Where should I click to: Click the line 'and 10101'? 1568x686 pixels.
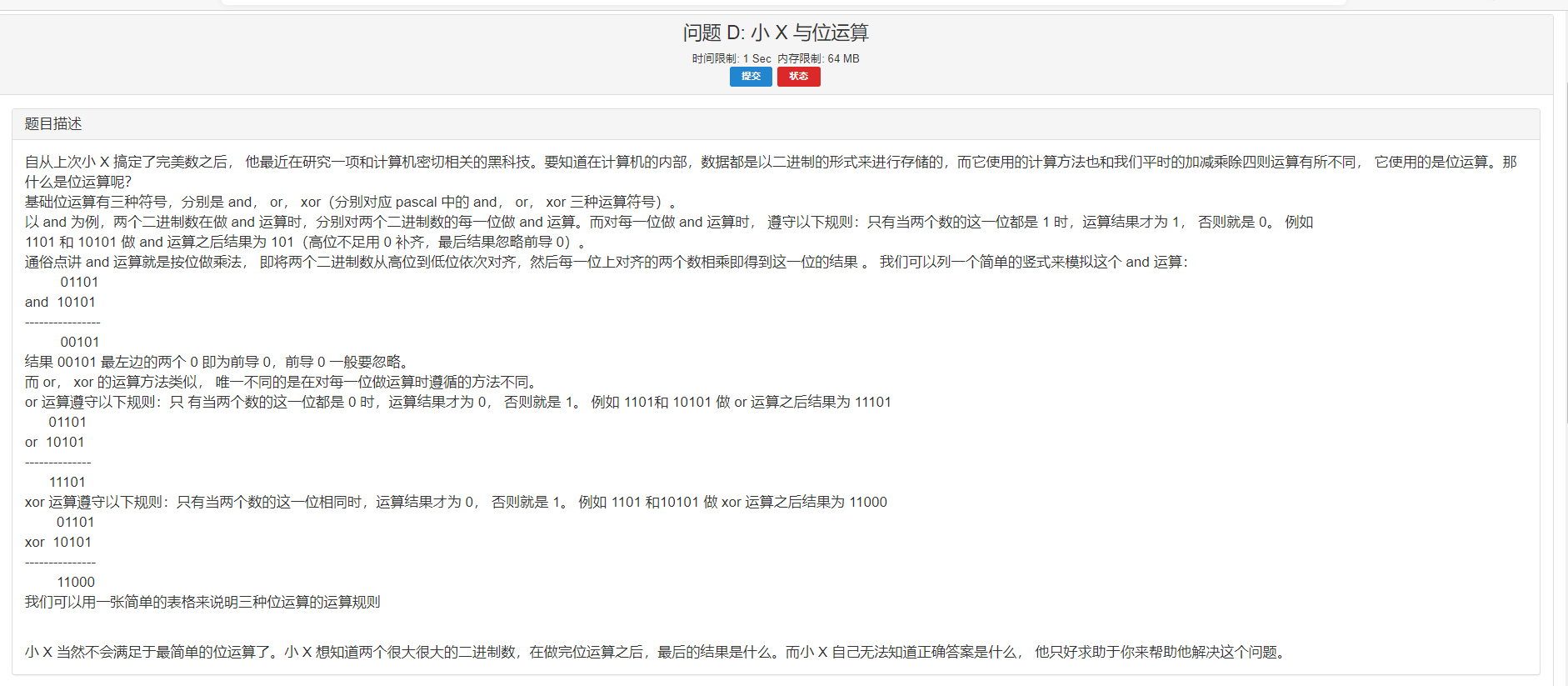click(60, 302)
